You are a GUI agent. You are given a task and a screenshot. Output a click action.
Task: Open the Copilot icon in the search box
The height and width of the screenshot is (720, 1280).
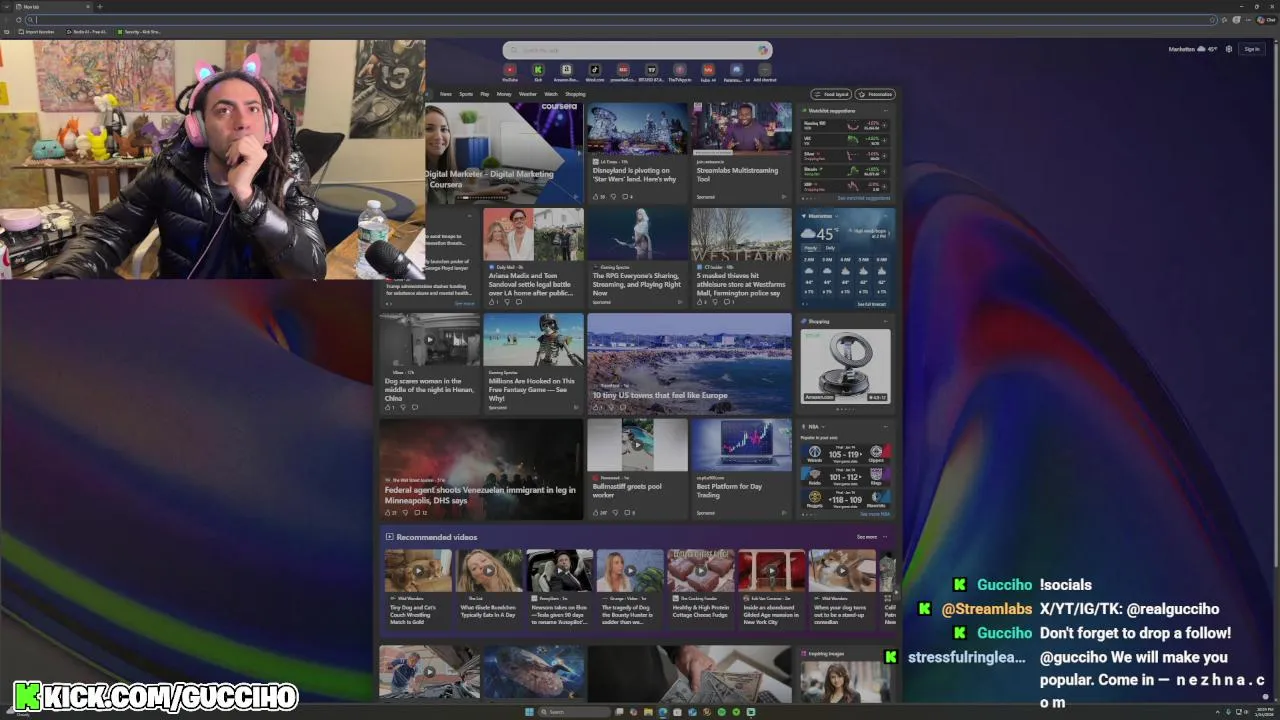(x=763, y=50)
